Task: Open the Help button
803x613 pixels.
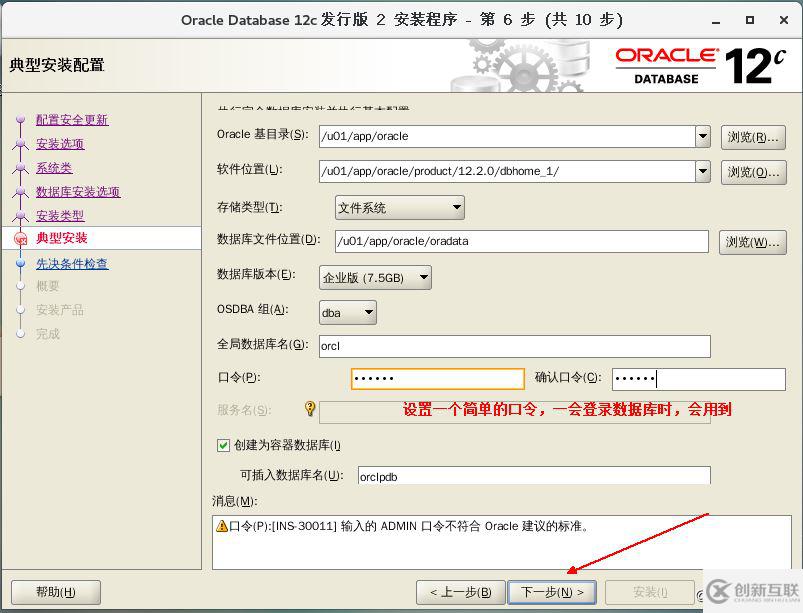Action: pyautogui.click(x=56, y=592)
